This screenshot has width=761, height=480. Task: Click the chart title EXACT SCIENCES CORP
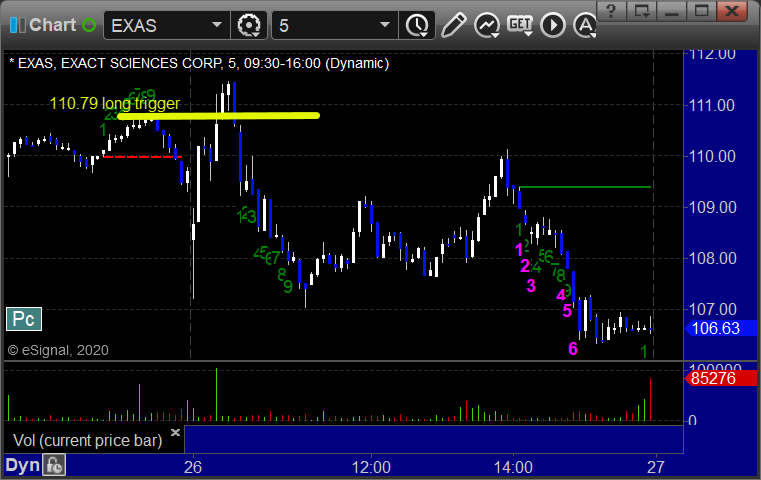142,64
